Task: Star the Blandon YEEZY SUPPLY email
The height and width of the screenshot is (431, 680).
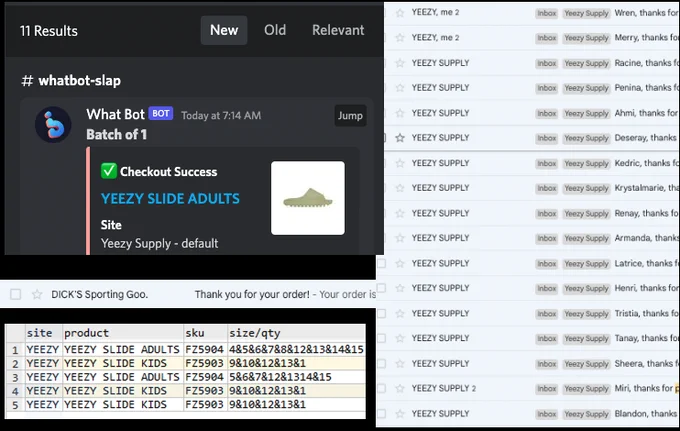Action: (400, 414)
